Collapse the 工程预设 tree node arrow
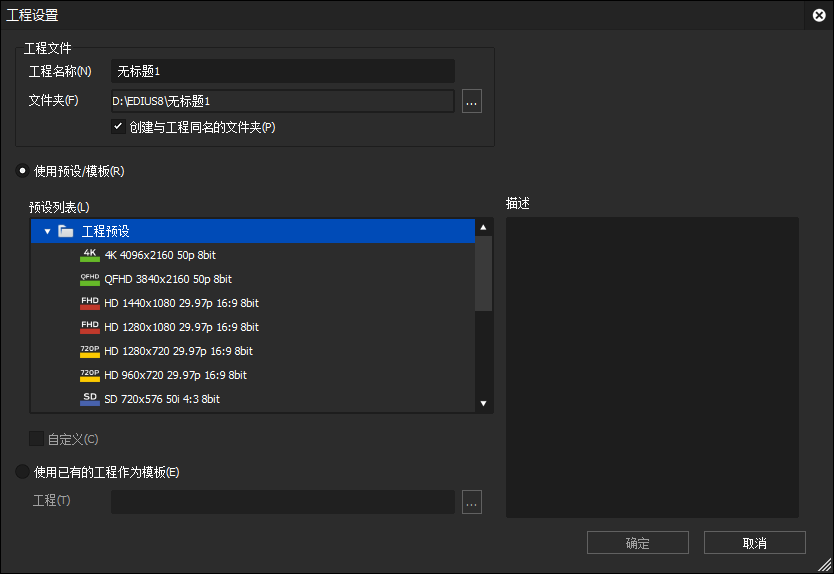Screen dimensions: 834x574 [x=47, y=231]
